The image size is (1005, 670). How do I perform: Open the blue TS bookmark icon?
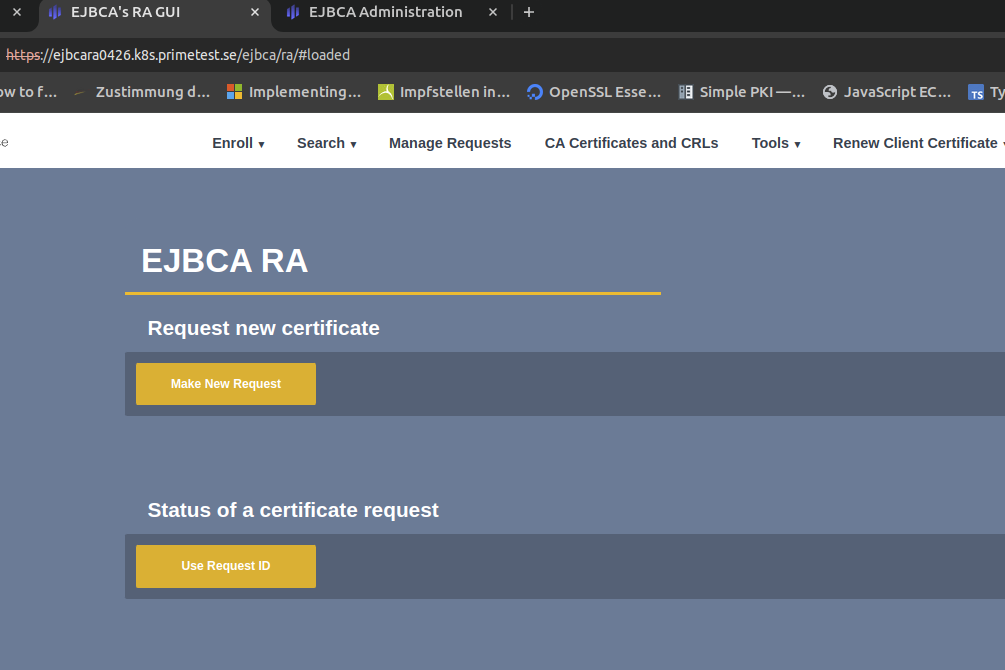pos(976,93)
